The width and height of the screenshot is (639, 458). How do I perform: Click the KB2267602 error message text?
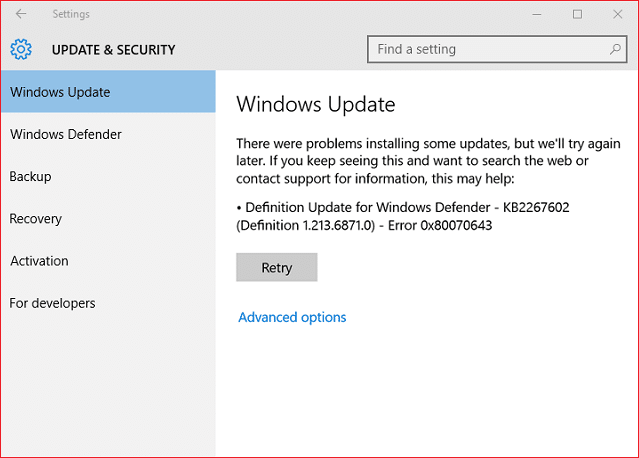pyautogui.click(x=406, y=215)
